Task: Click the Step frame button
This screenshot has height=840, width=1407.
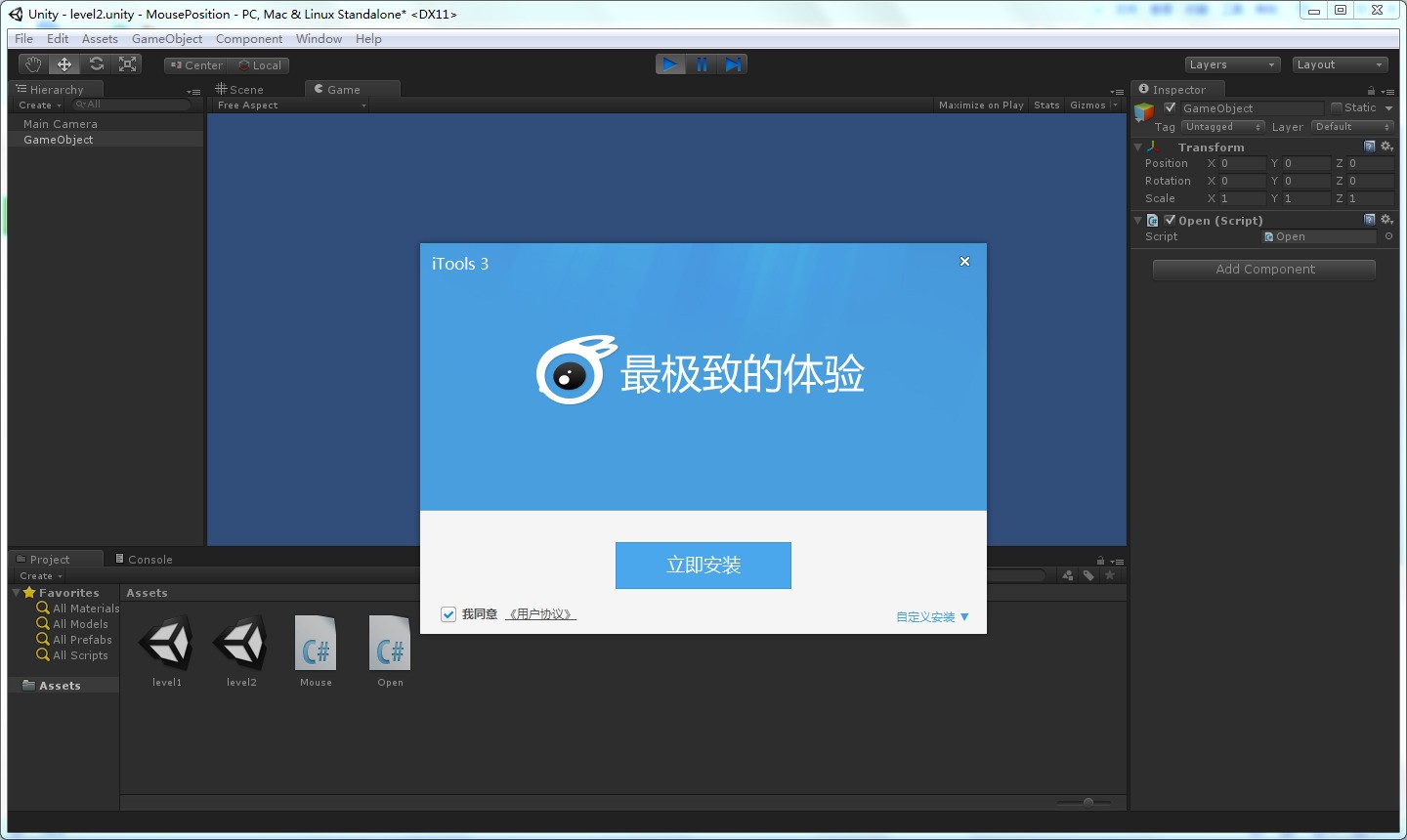Action: tap(733, 63)
